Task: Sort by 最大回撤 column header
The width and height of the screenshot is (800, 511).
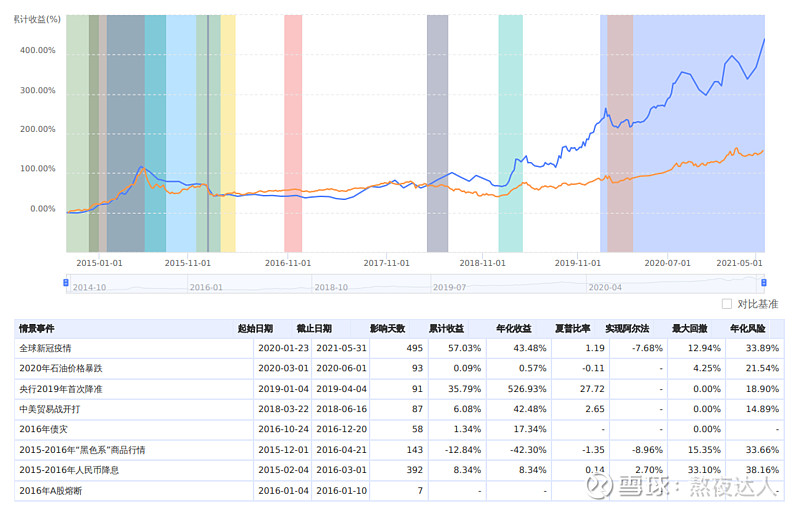Action: [689, 328]
